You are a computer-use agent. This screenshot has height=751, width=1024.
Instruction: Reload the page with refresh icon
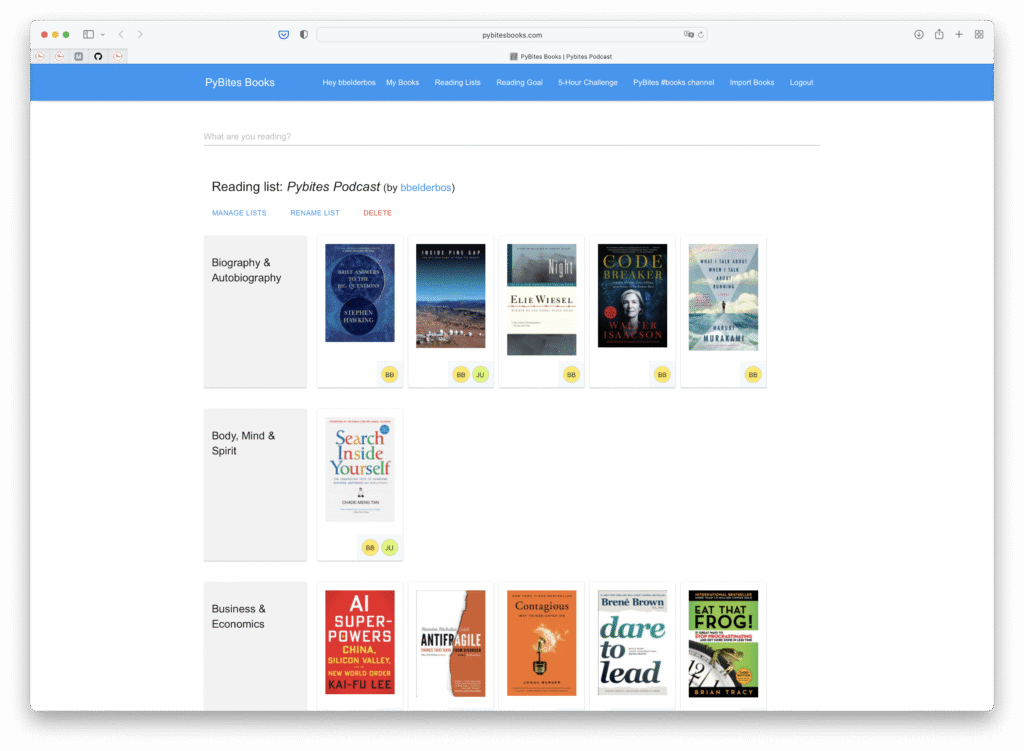point(701,35)
